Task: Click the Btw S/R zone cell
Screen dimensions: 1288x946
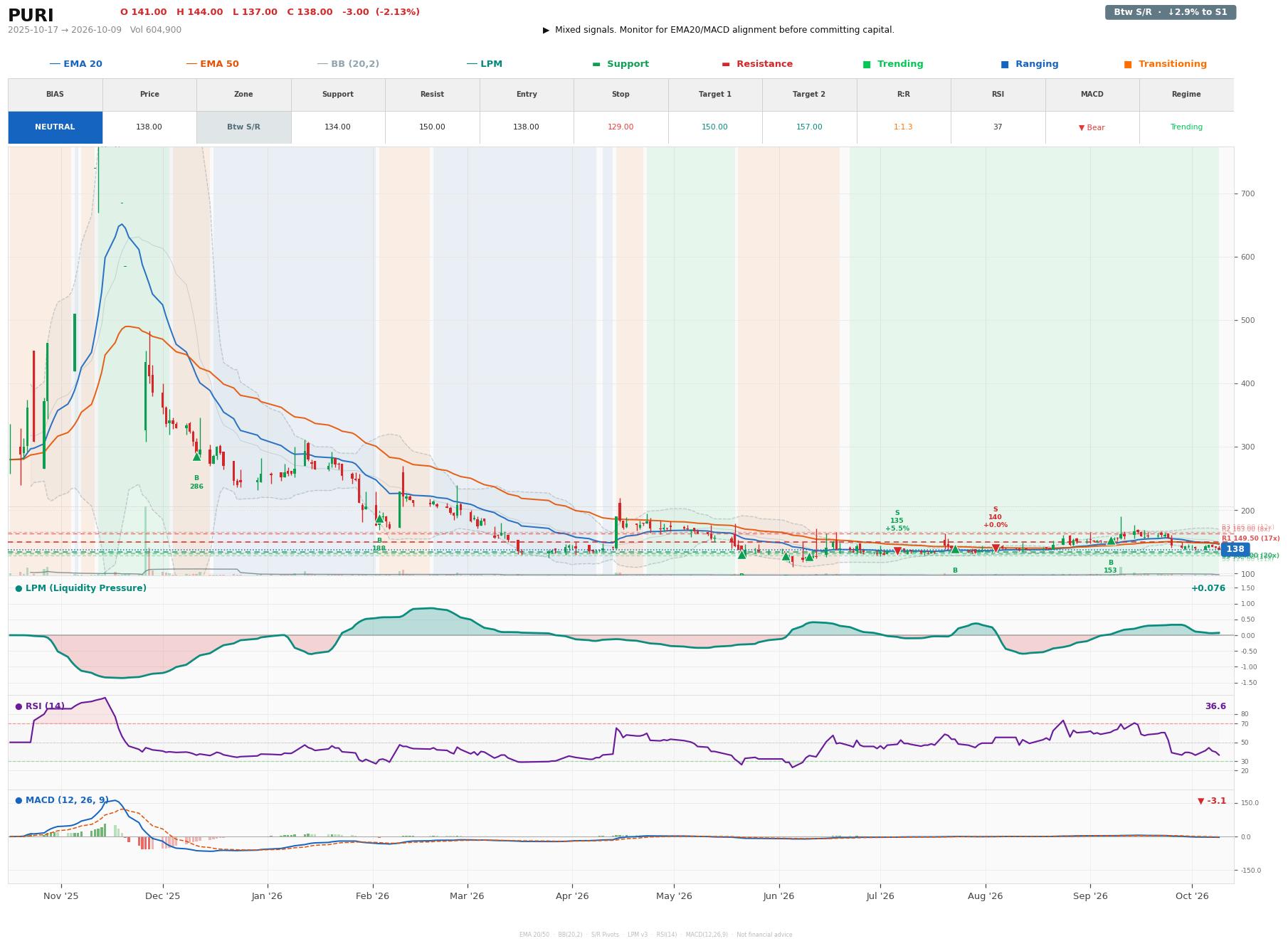Action: coord(243,127)
